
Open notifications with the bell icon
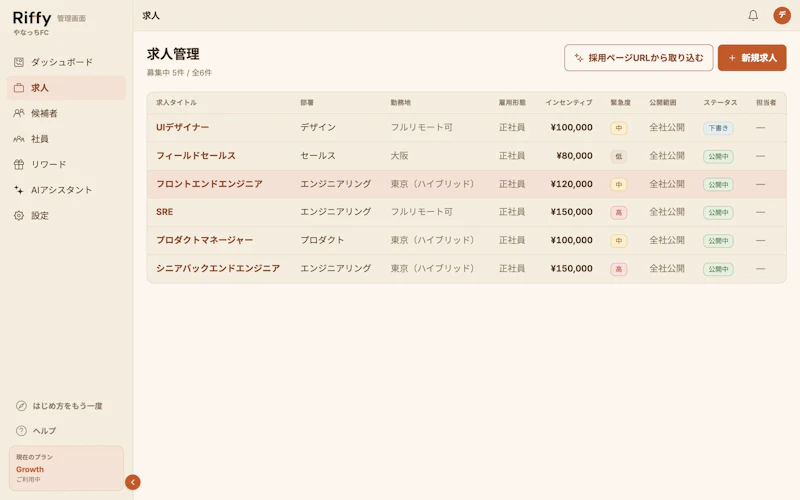pos(753,15)
